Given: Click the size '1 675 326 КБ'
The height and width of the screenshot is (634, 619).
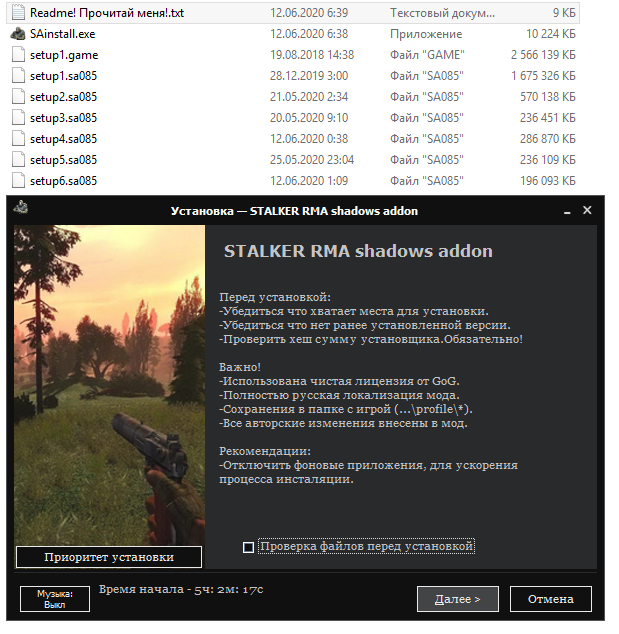Looking at the screenshot, I should click(x=543, y=76).
